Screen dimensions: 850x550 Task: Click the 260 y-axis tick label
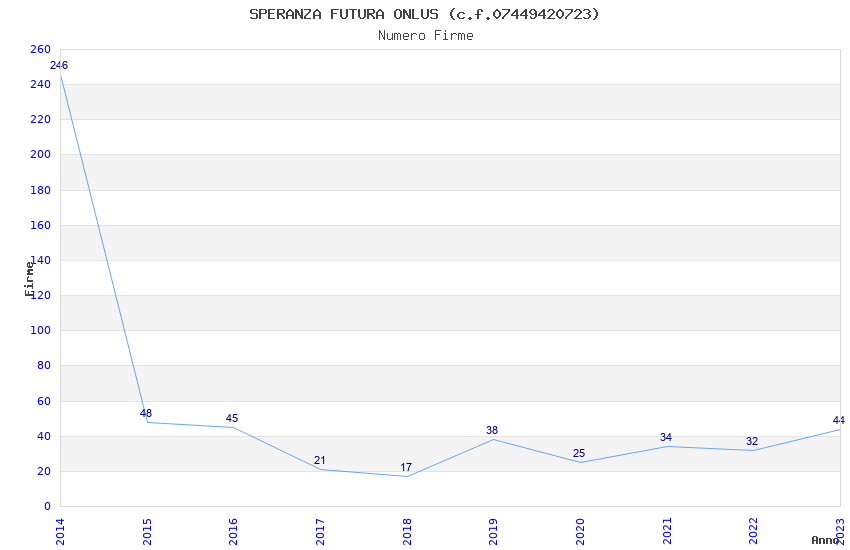point(41,50)
